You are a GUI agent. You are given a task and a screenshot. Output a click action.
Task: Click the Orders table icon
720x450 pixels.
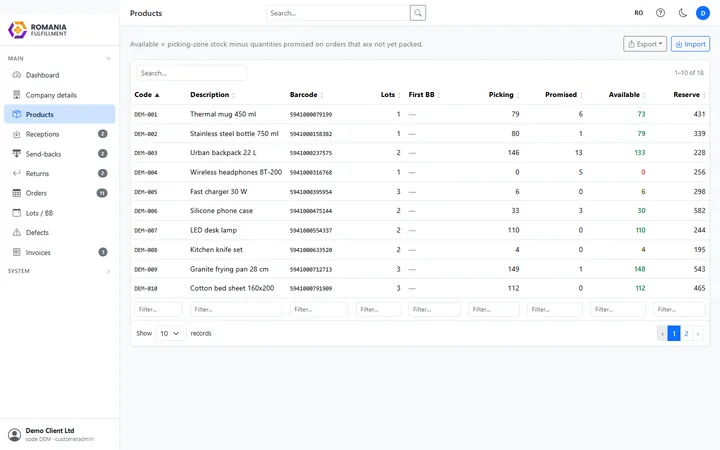coord(17,193)
